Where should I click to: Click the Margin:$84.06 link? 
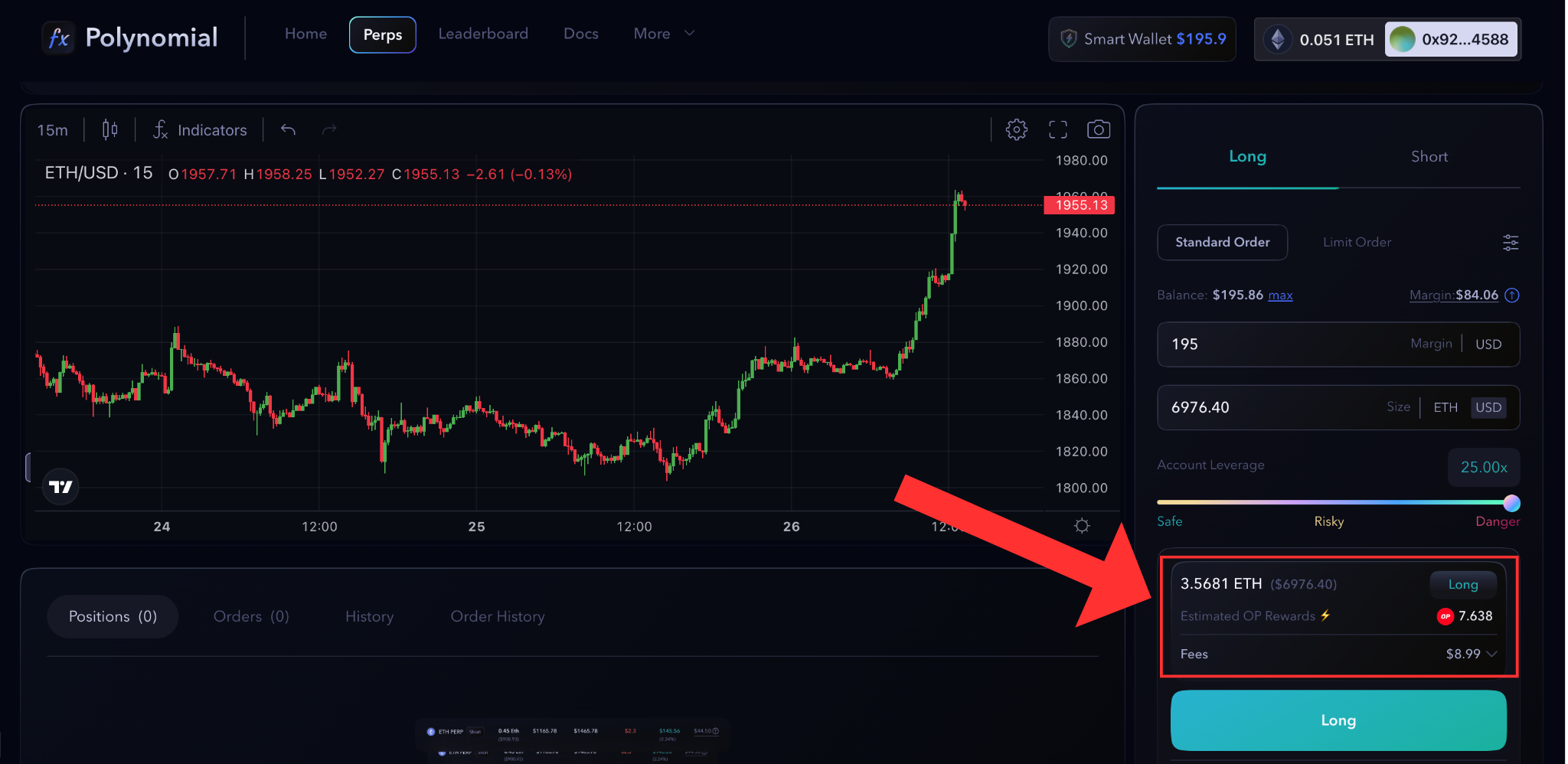(x=1454, y=295)
